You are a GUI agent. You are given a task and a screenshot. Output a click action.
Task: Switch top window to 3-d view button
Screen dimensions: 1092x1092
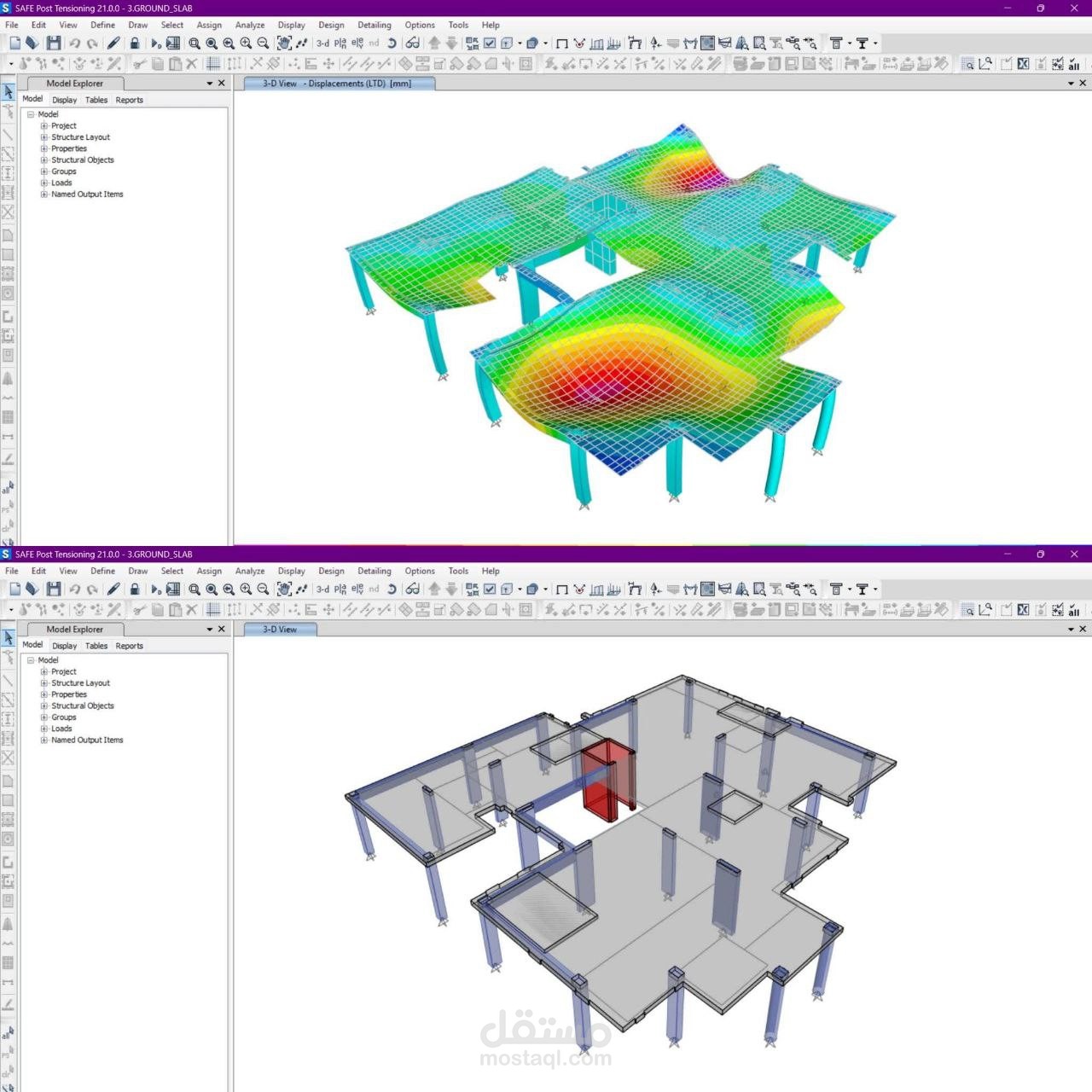(322, 43)
